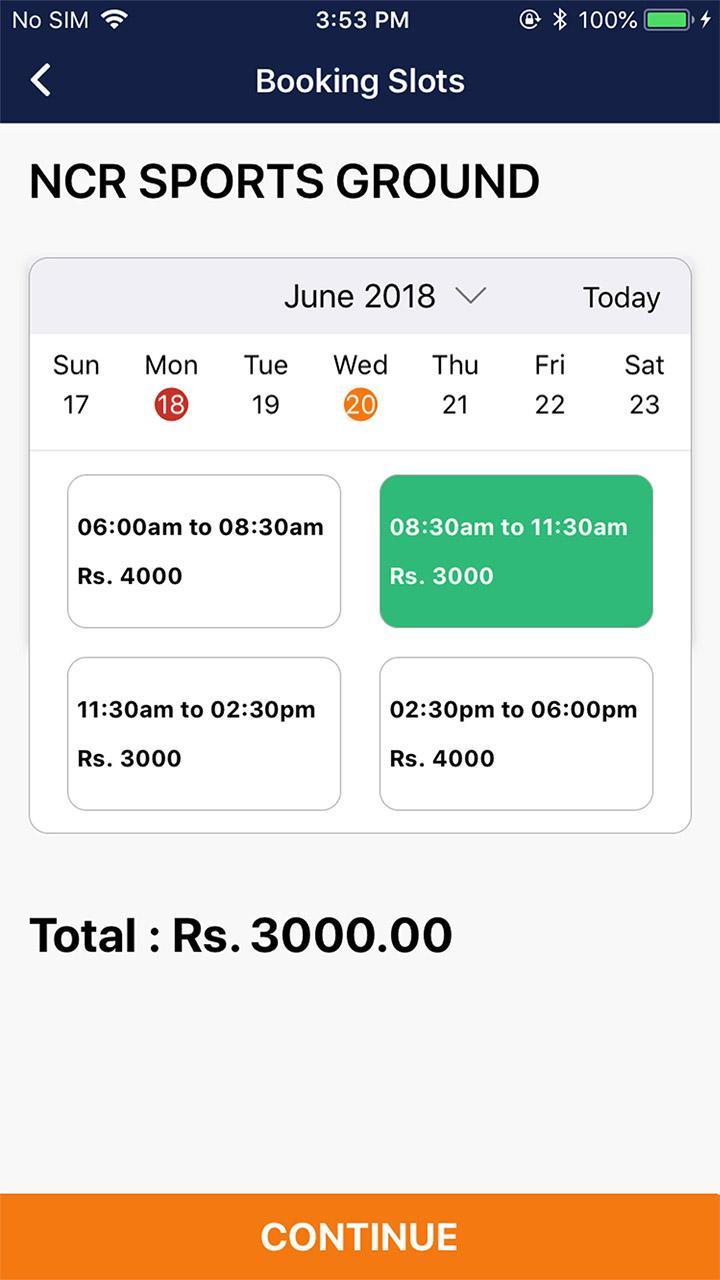Select Wednesday 20 orange-circled date
This screenshot has height=1280, width=720.
point(360,403)
